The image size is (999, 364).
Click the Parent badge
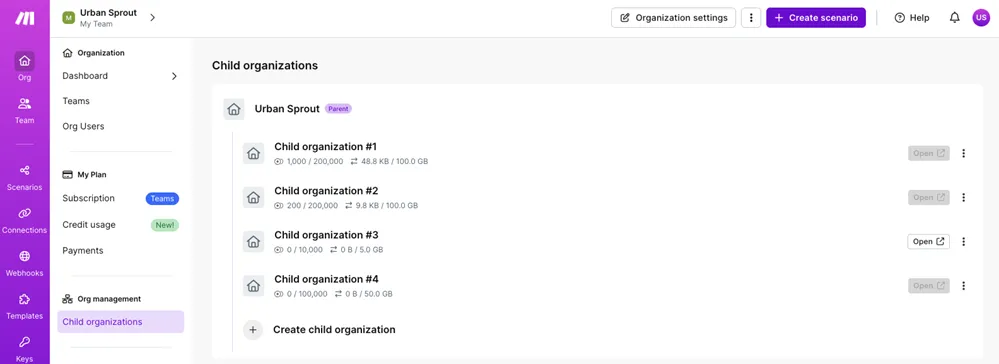(338, 109)
